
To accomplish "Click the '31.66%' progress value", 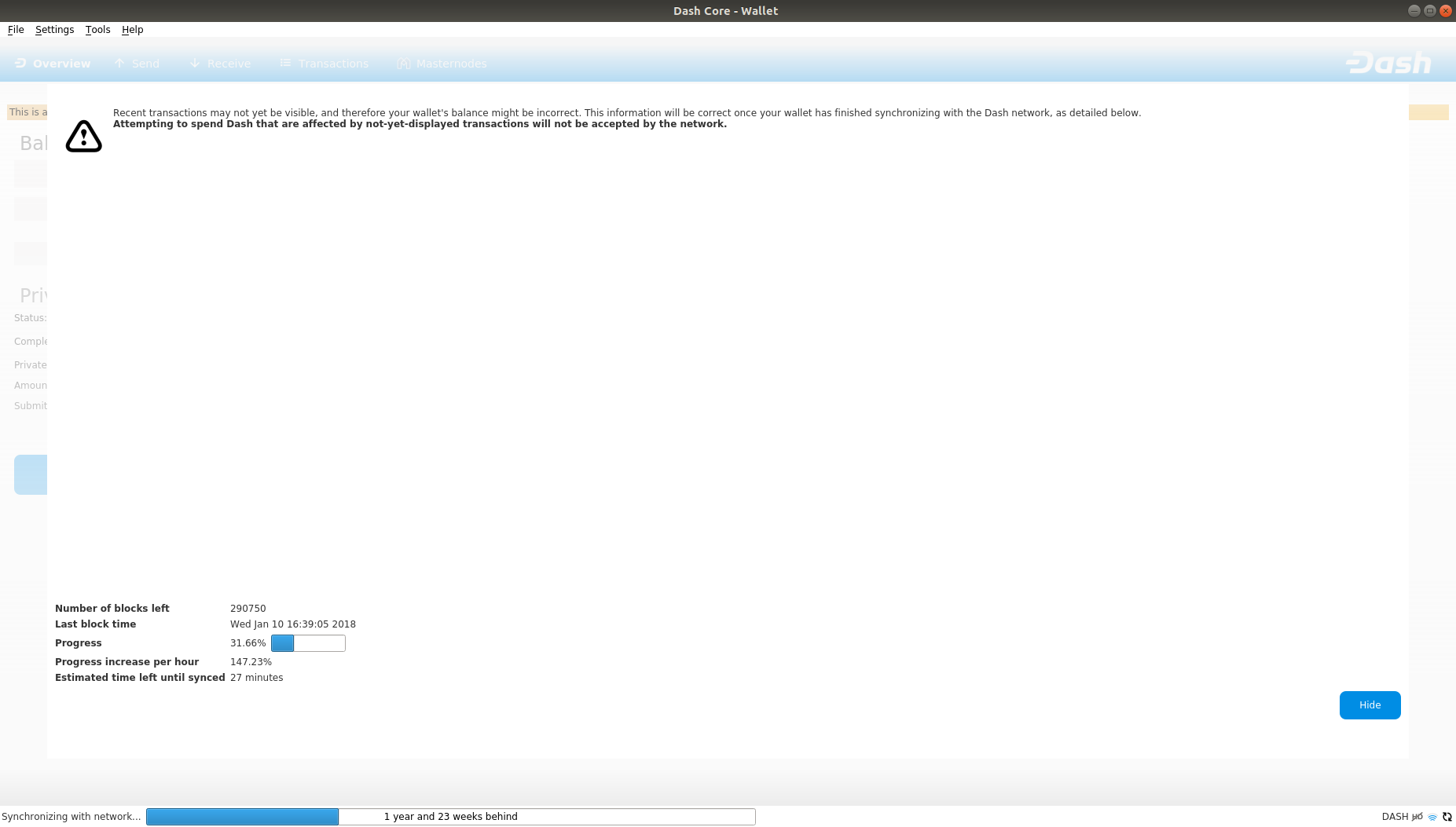I will (248, 643).
